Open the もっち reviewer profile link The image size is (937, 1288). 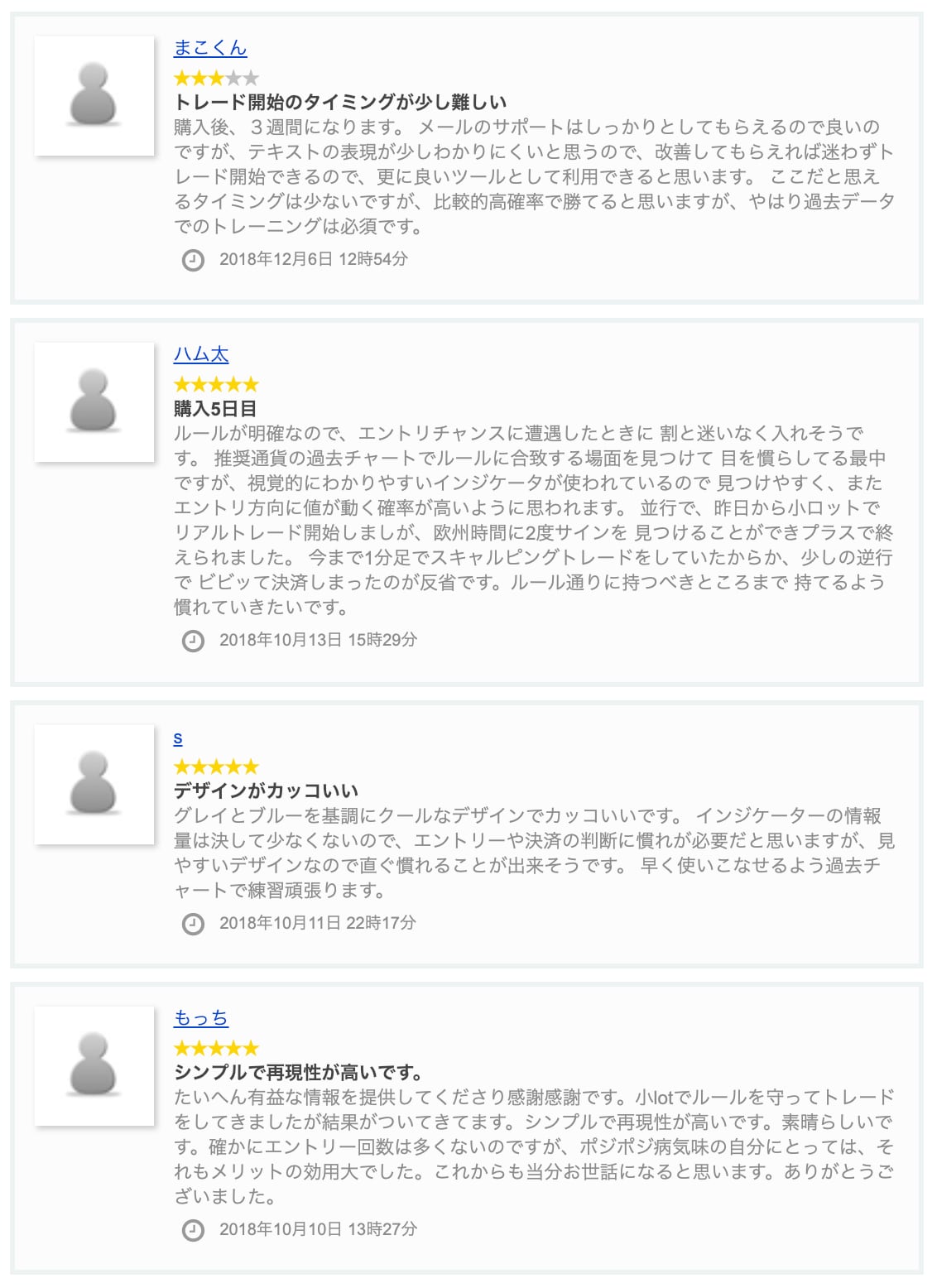(x=201, y=1018)
